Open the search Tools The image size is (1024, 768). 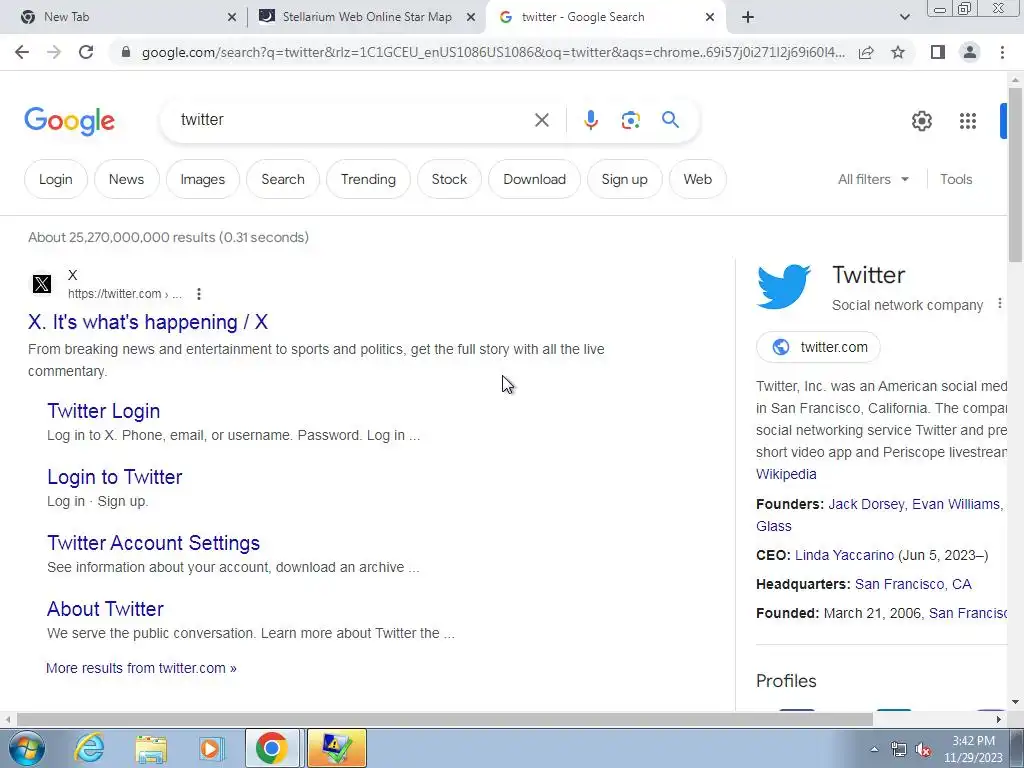pos(956,179)
